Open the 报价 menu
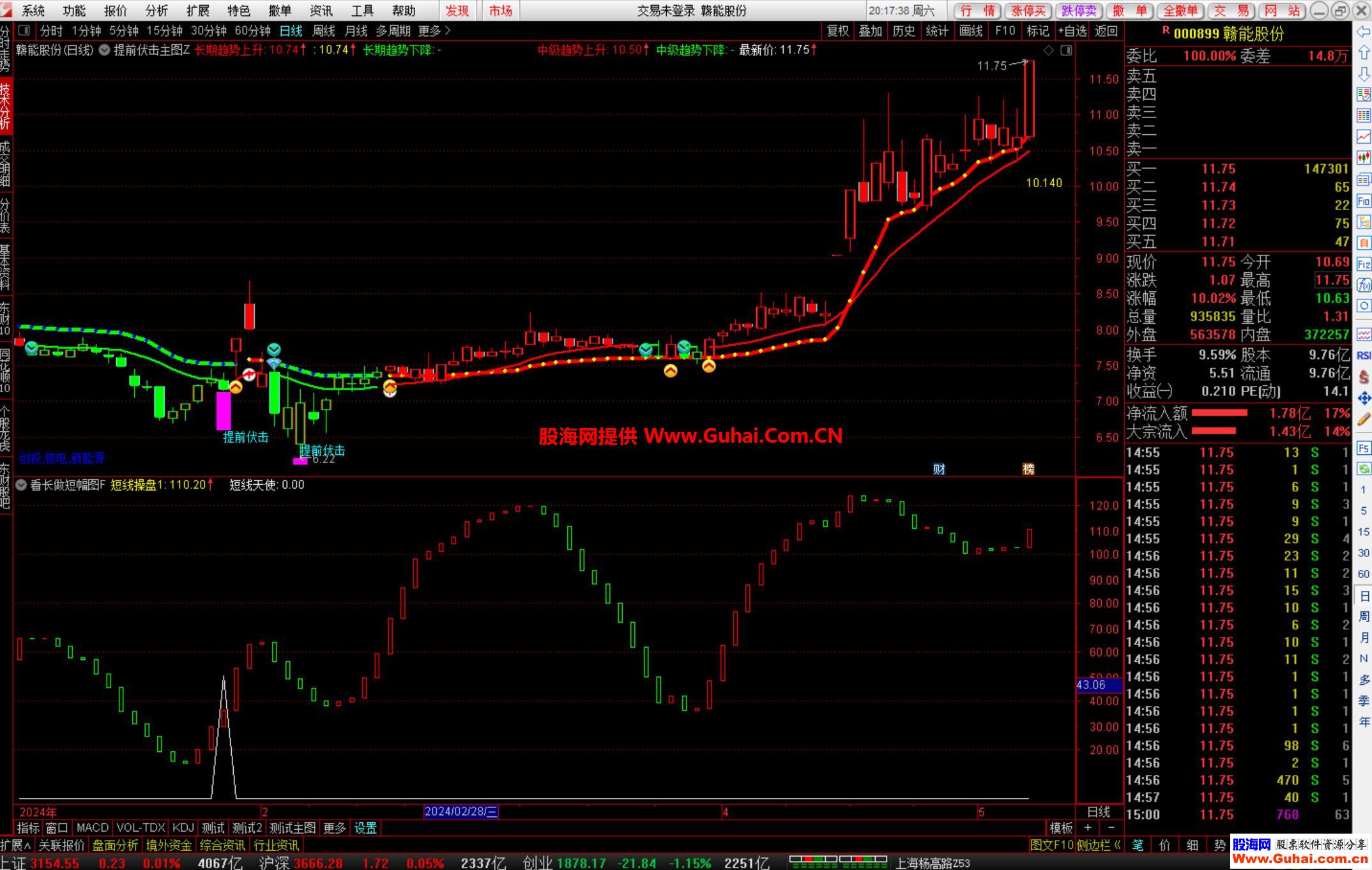 (x=116, y=11)
